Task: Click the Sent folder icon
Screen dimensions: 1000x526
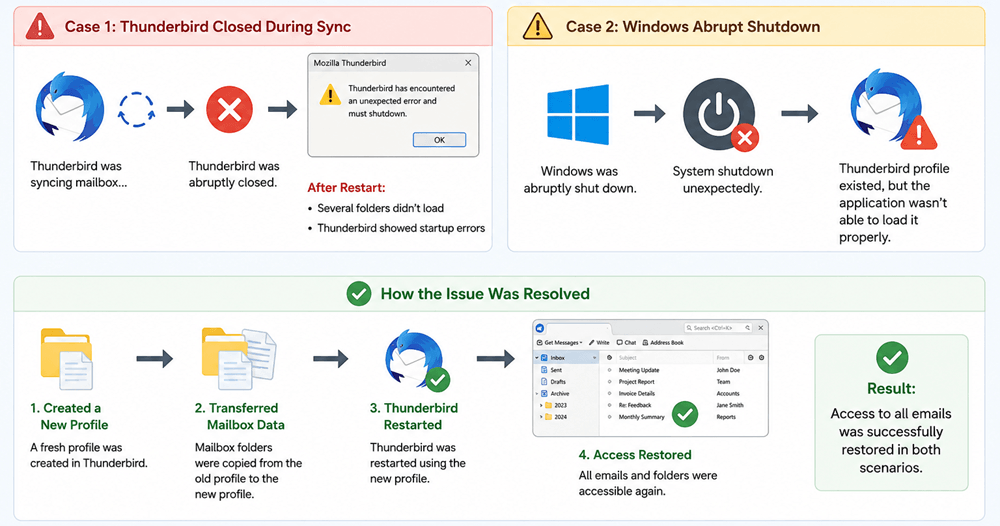Action: [544, 370]
